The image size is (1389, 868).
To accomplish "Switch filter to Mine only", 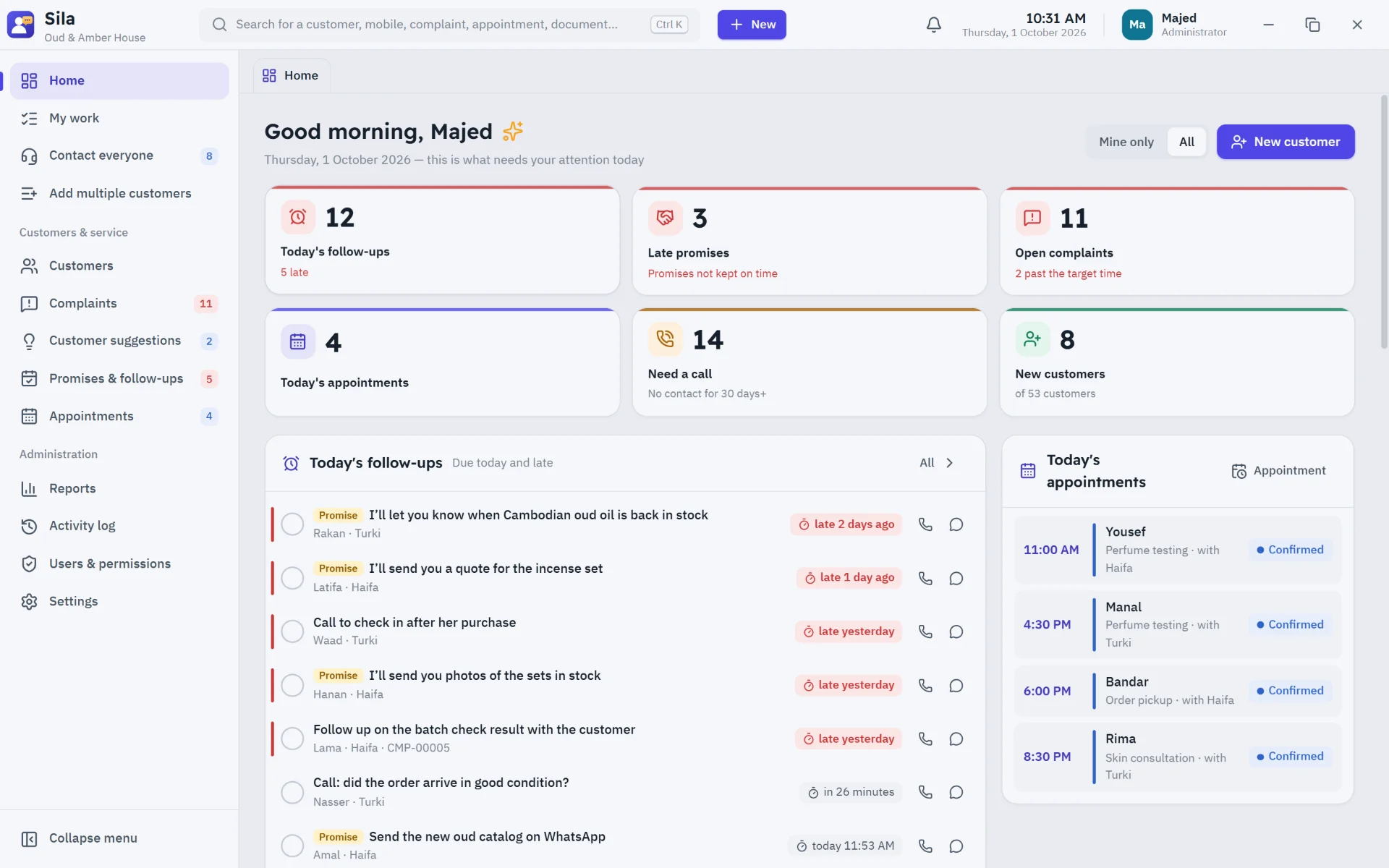I will [x=1126, y=142].
